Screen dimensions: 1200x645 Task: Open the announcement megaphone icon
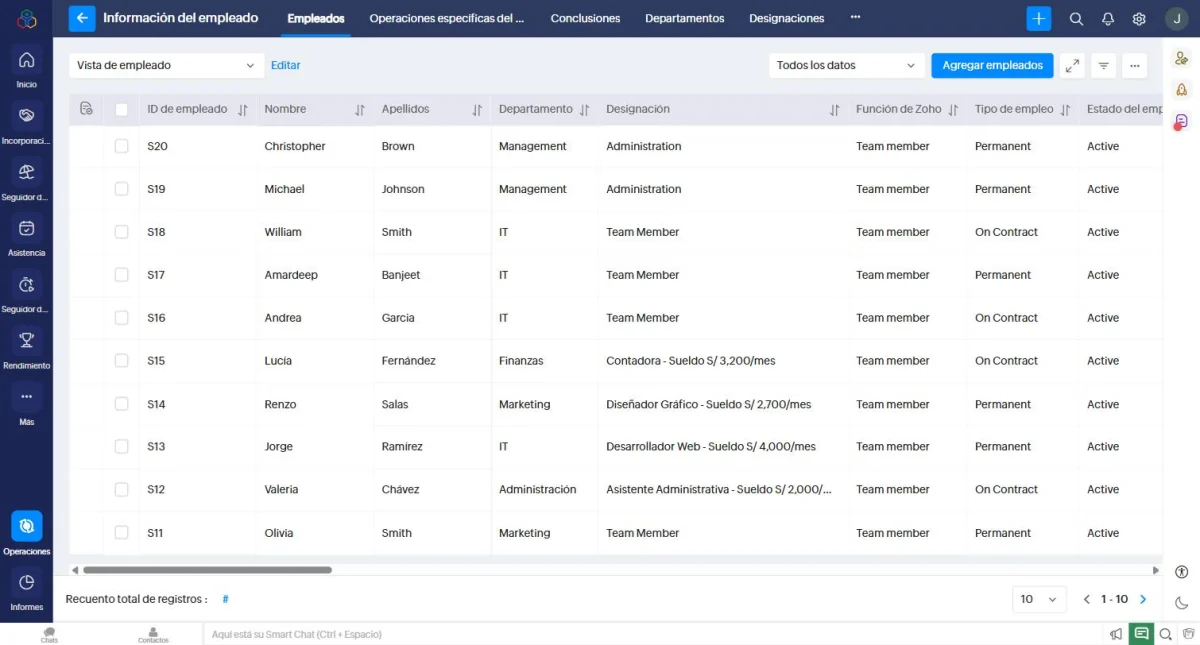coord(1116,634)
